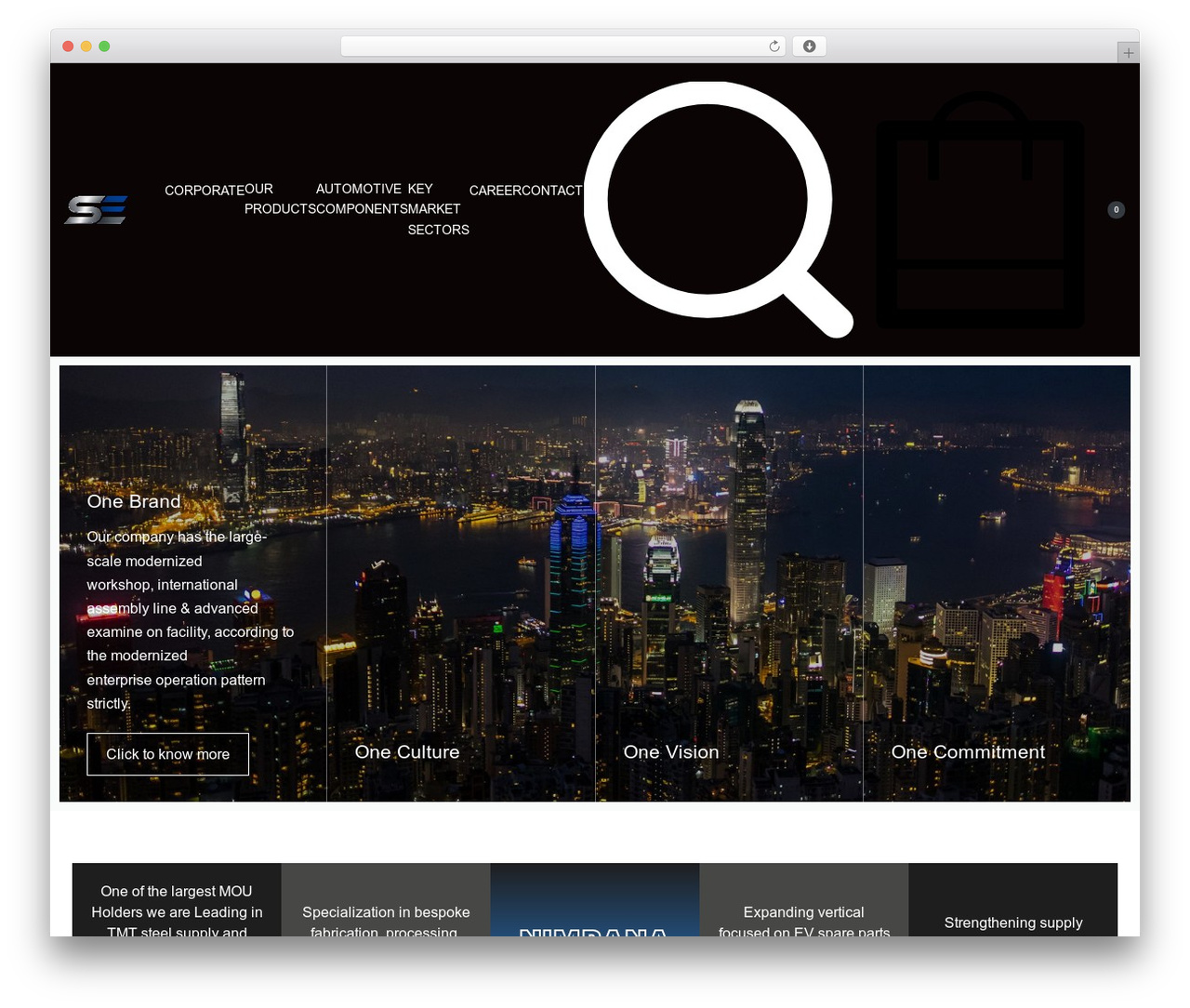Click the 'Strengthening supply' tile
The height and width of the screenshot is (1008, 1190).
pyautogui.click(x=1013, y=900)
